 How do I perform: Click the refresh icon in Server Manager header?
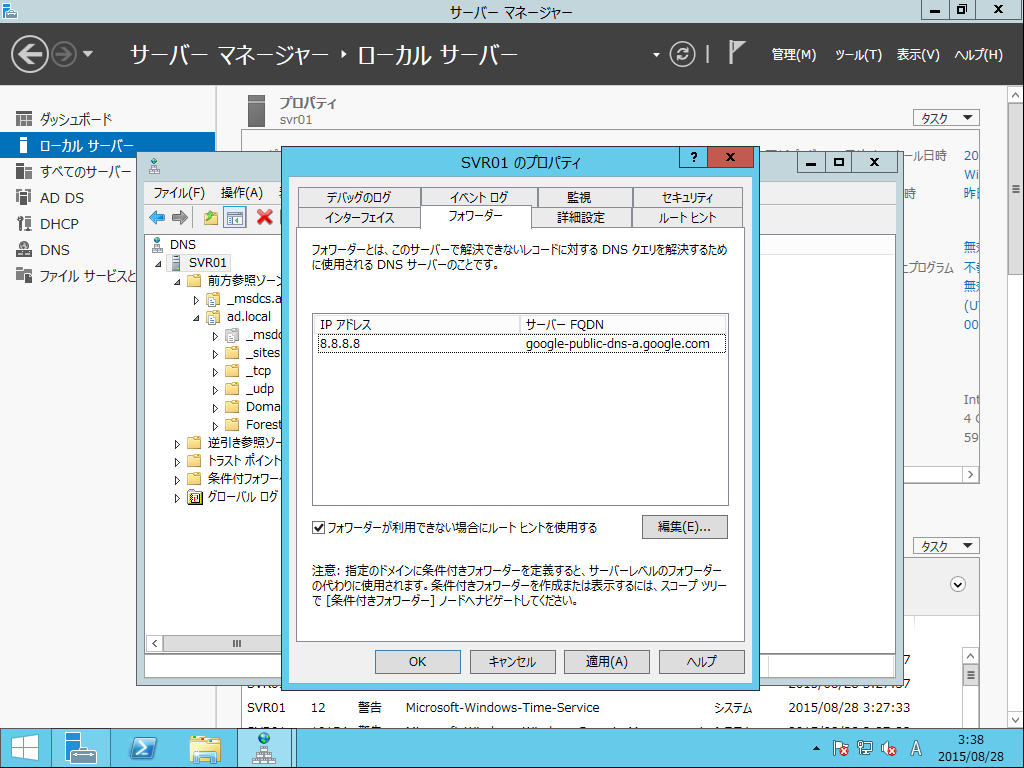(682, 54)
